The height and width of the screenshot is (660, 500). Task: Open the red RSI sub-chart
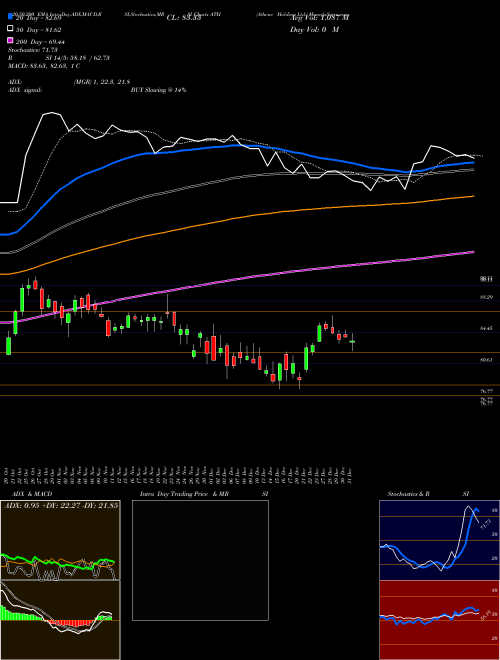(439, 620)
